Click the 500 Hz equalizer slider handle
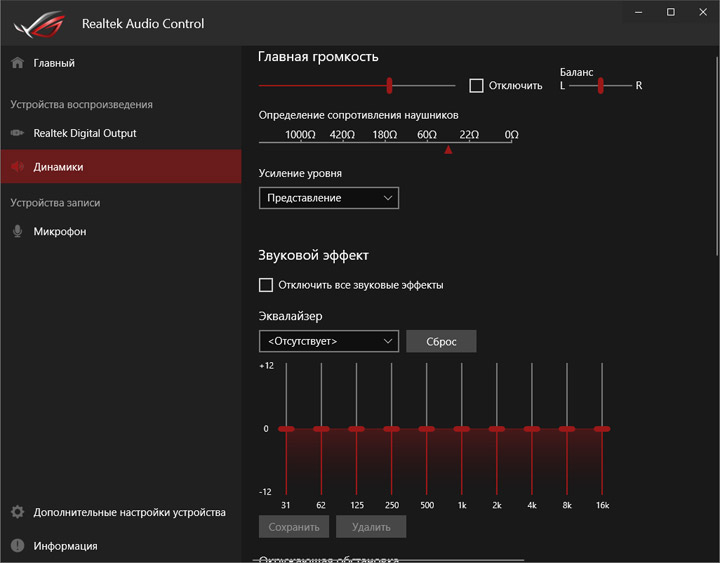 [427, 429]
